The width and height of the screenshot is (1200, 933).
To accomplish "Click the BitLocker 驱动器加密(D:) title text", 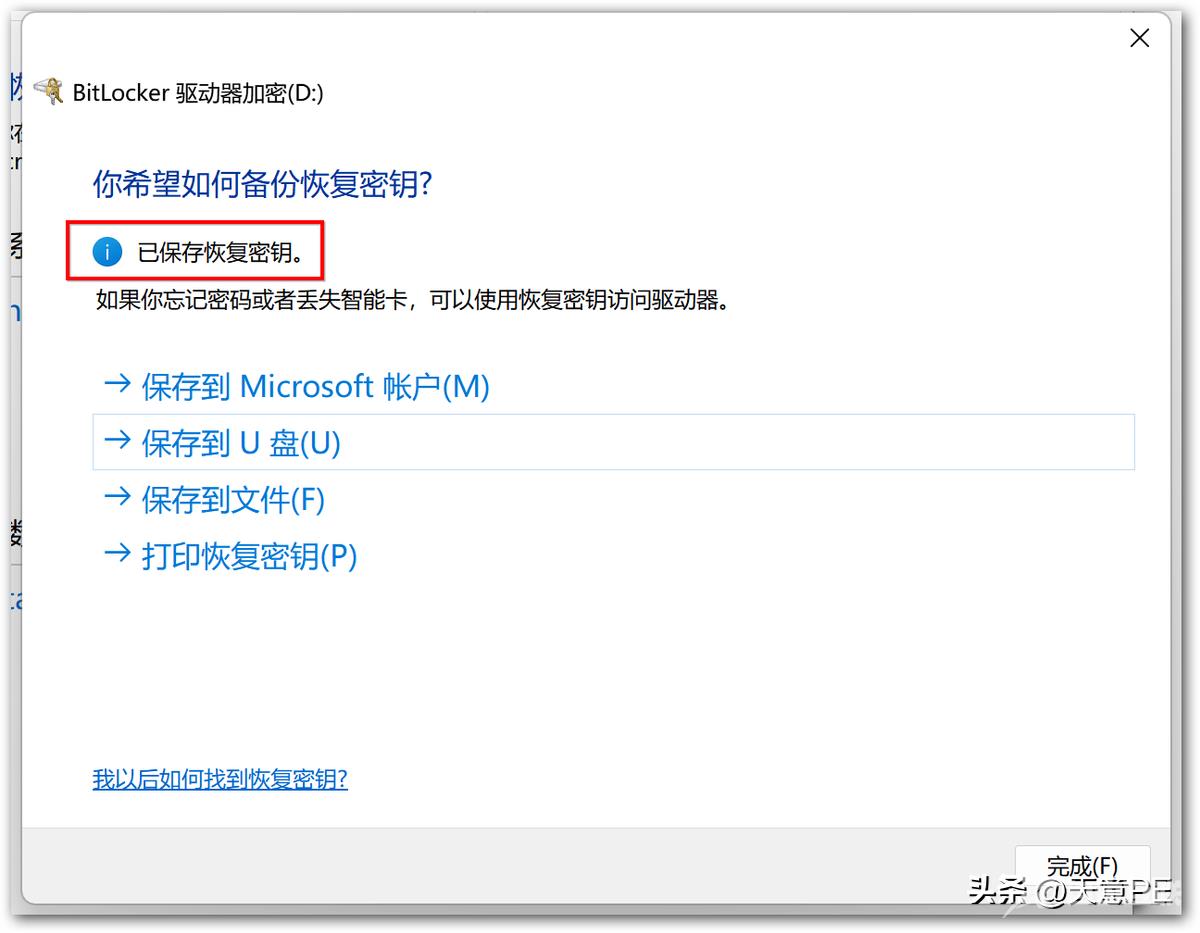I will click(x=198, y=93).
